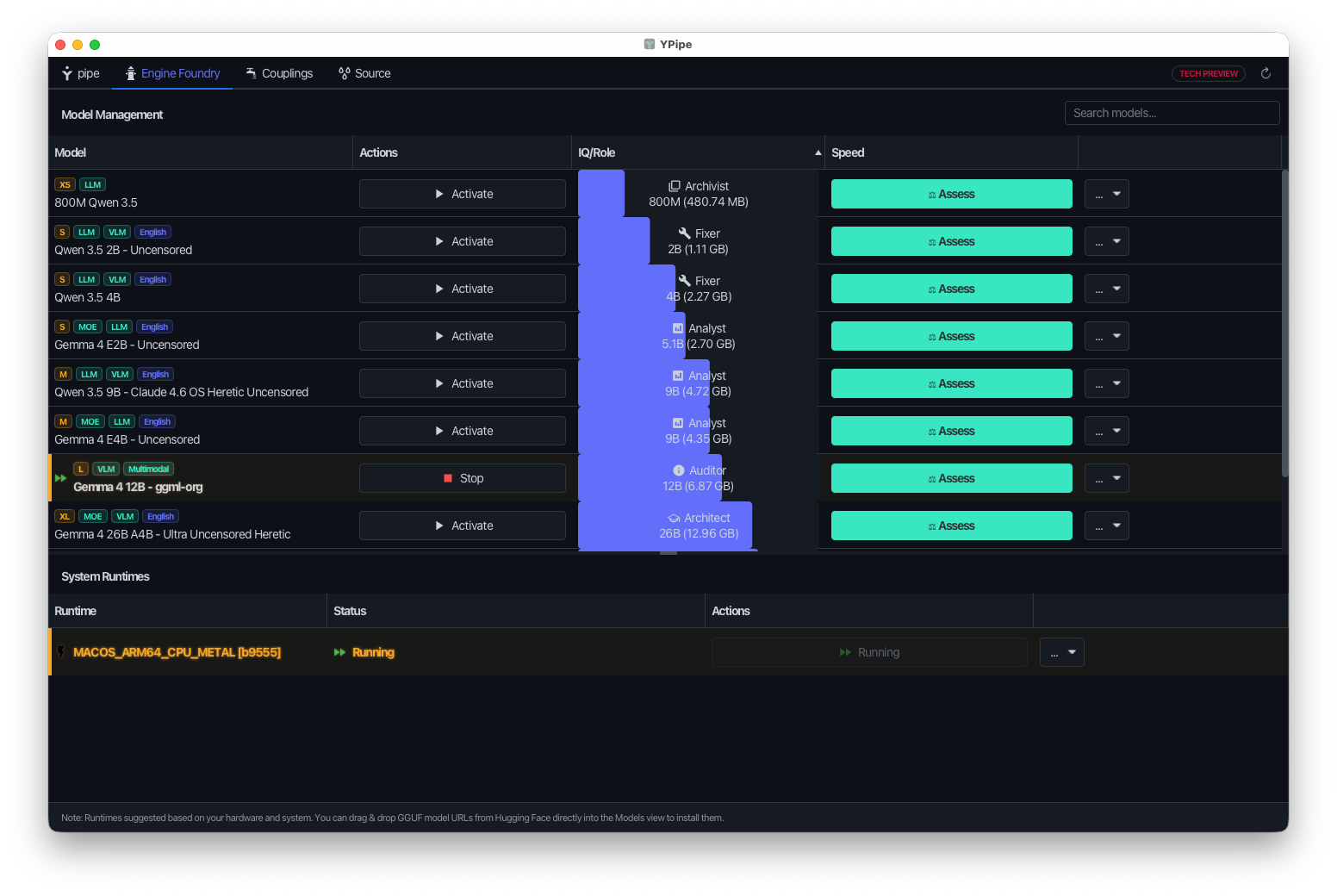1337x896 pixels.
Task: Expand the options dropdown for Gemma 4 E2B - Uncensored
Action: pyautogui.click(x=1107, y=336)
